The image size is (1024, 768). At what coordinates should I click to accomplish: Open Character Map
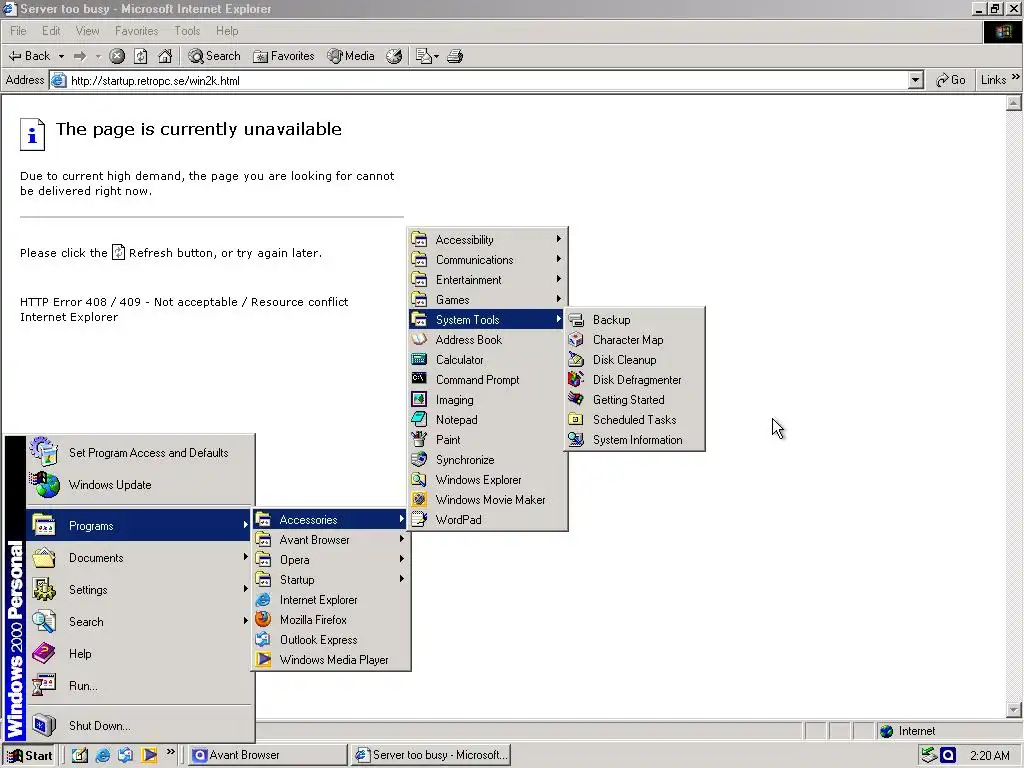click(635, 340)
